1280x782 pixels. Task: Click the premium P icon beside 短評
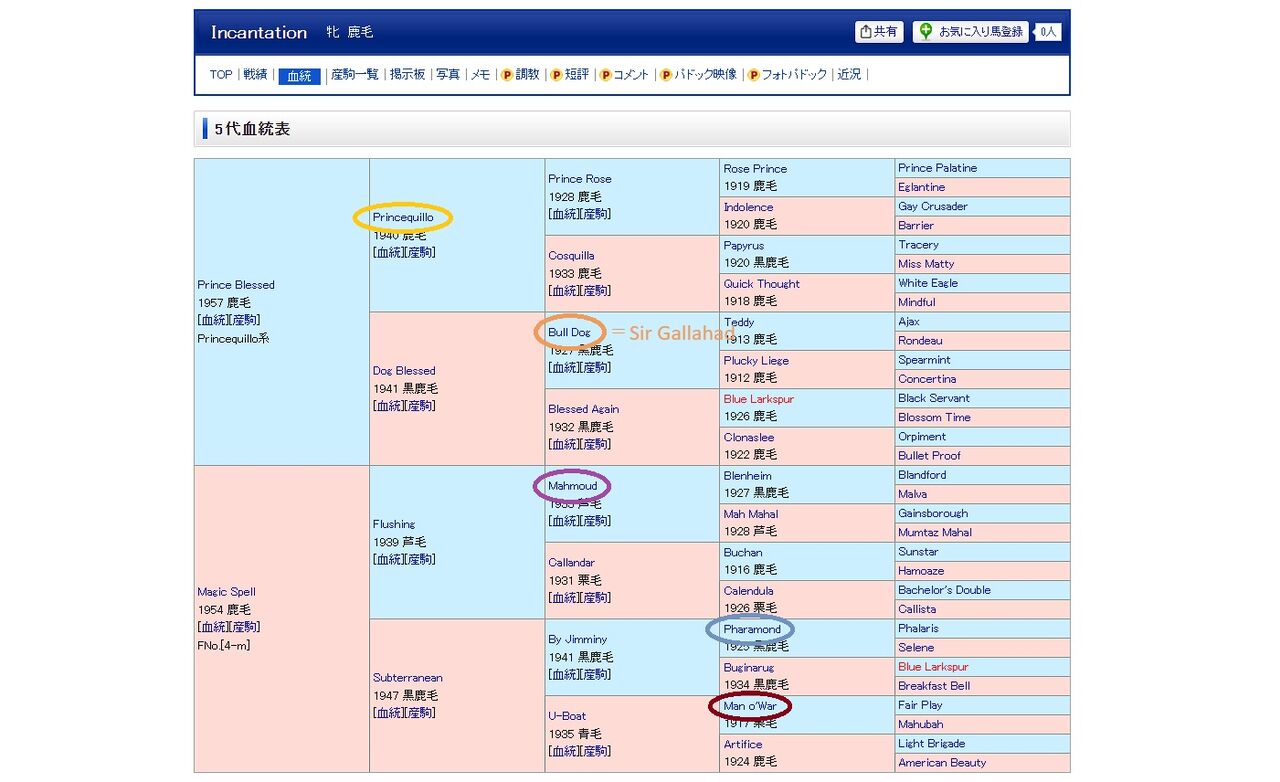(x=556, y=75)
